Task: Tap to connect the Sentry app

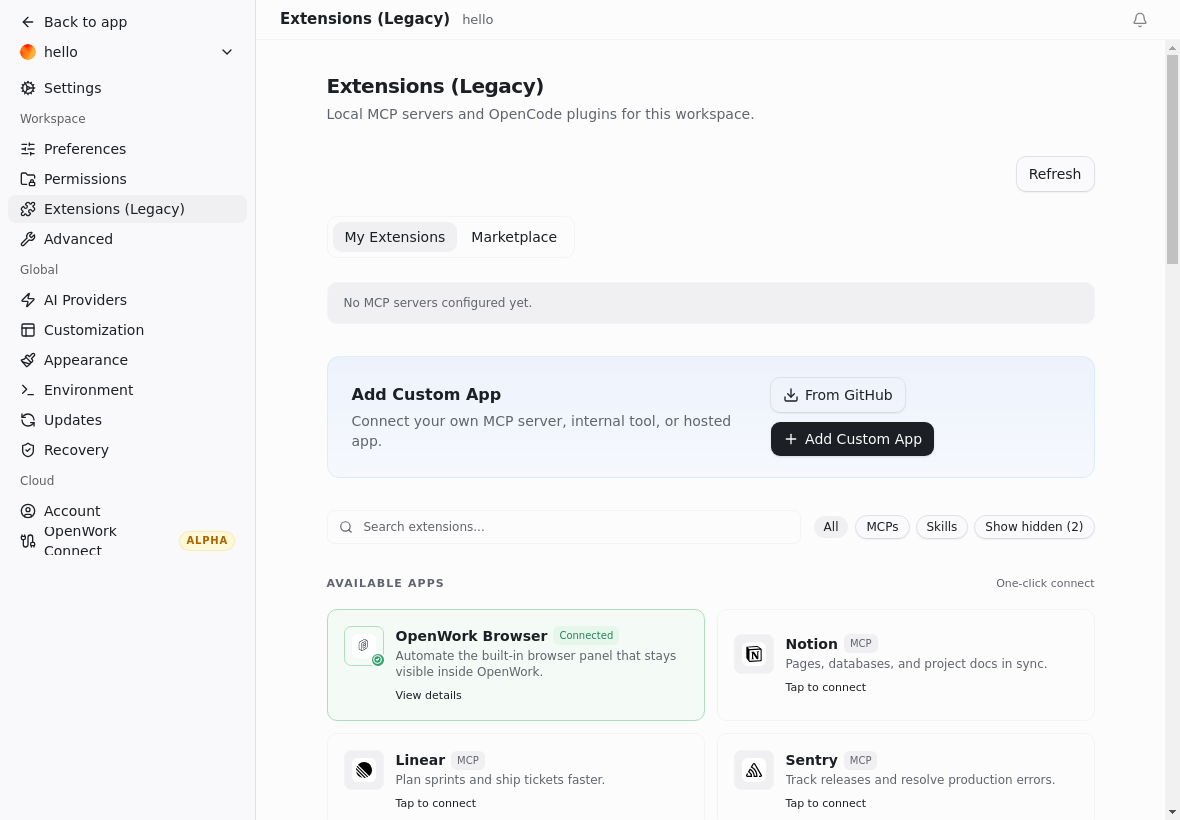Action: [826, 803]
